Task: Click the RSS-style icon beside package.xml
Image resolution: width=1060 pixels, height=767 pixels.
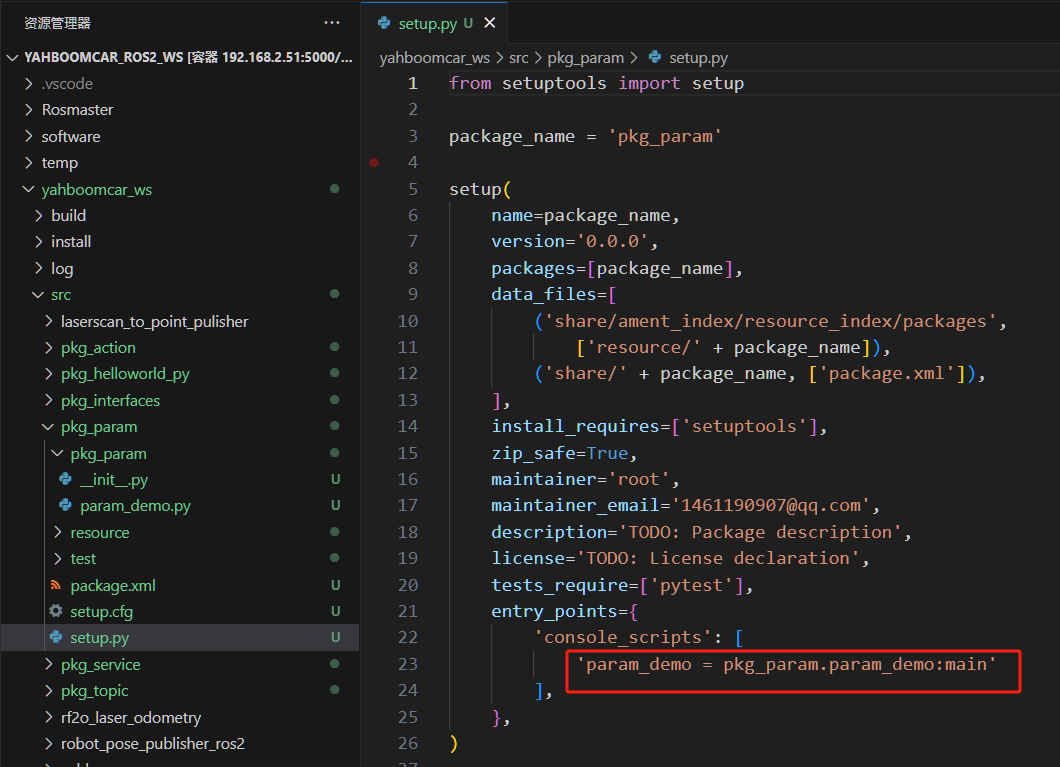Action: 56,585
